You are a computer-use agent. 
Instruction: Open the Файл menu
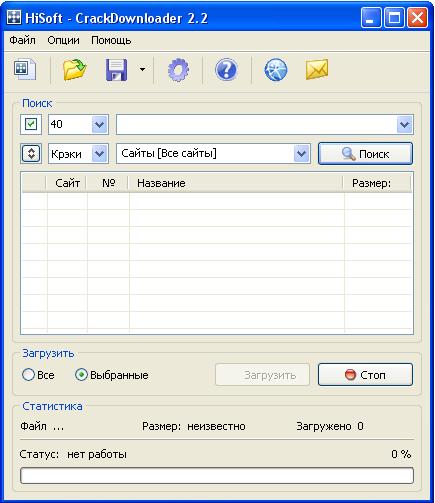pyautogui.click(x=22, y=40)
